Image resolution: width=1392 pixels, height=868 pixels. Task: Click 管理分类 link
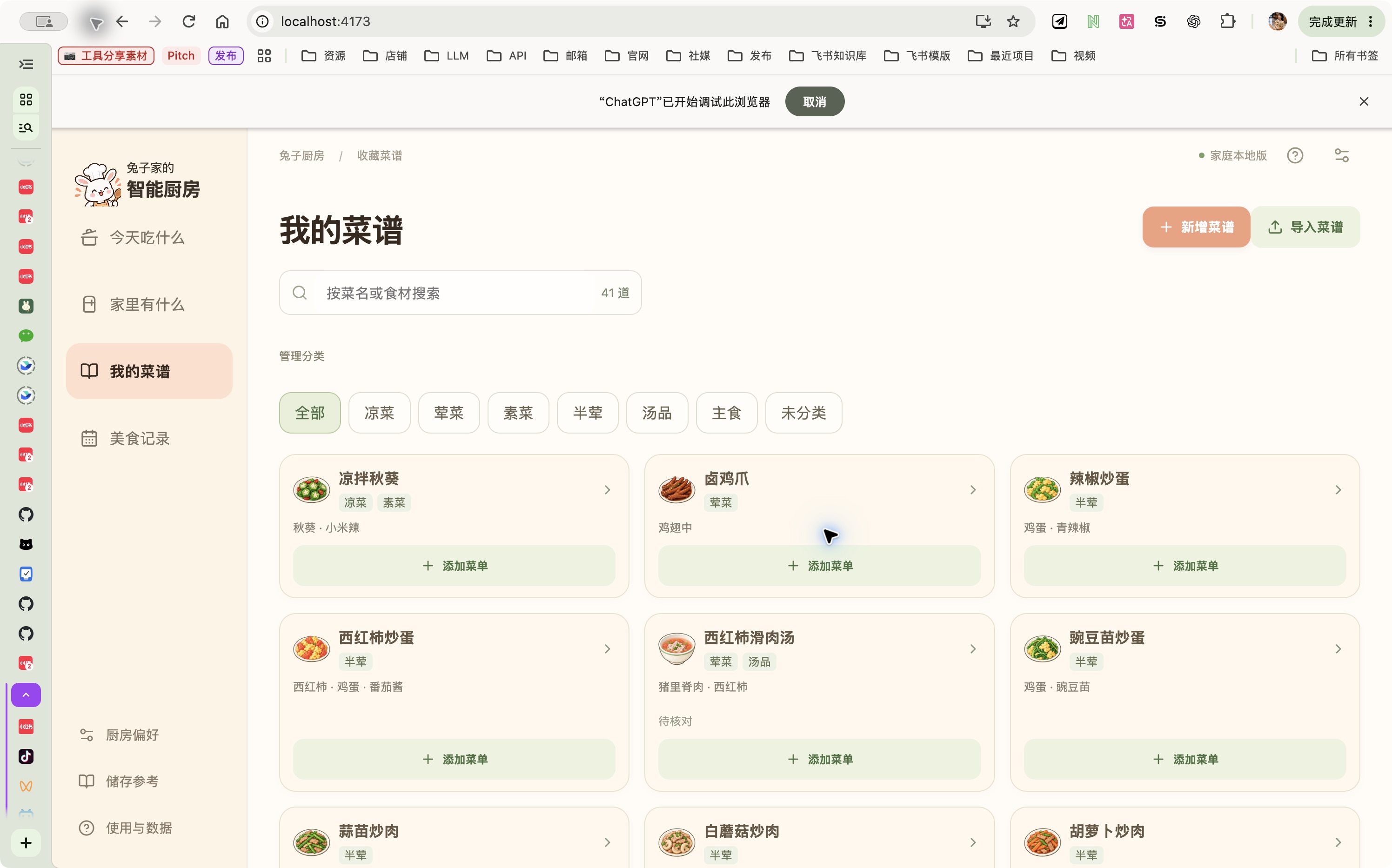click(x=302, y=356)
